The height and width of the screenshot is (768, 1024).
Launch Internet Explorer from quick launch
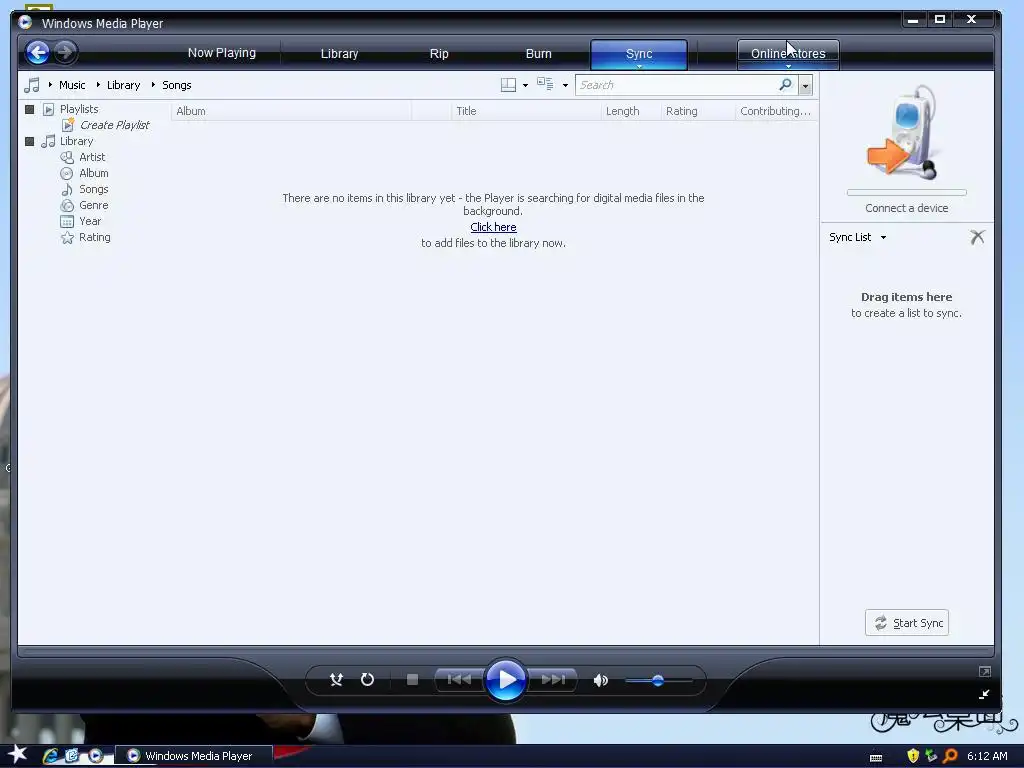coord(50,756)
